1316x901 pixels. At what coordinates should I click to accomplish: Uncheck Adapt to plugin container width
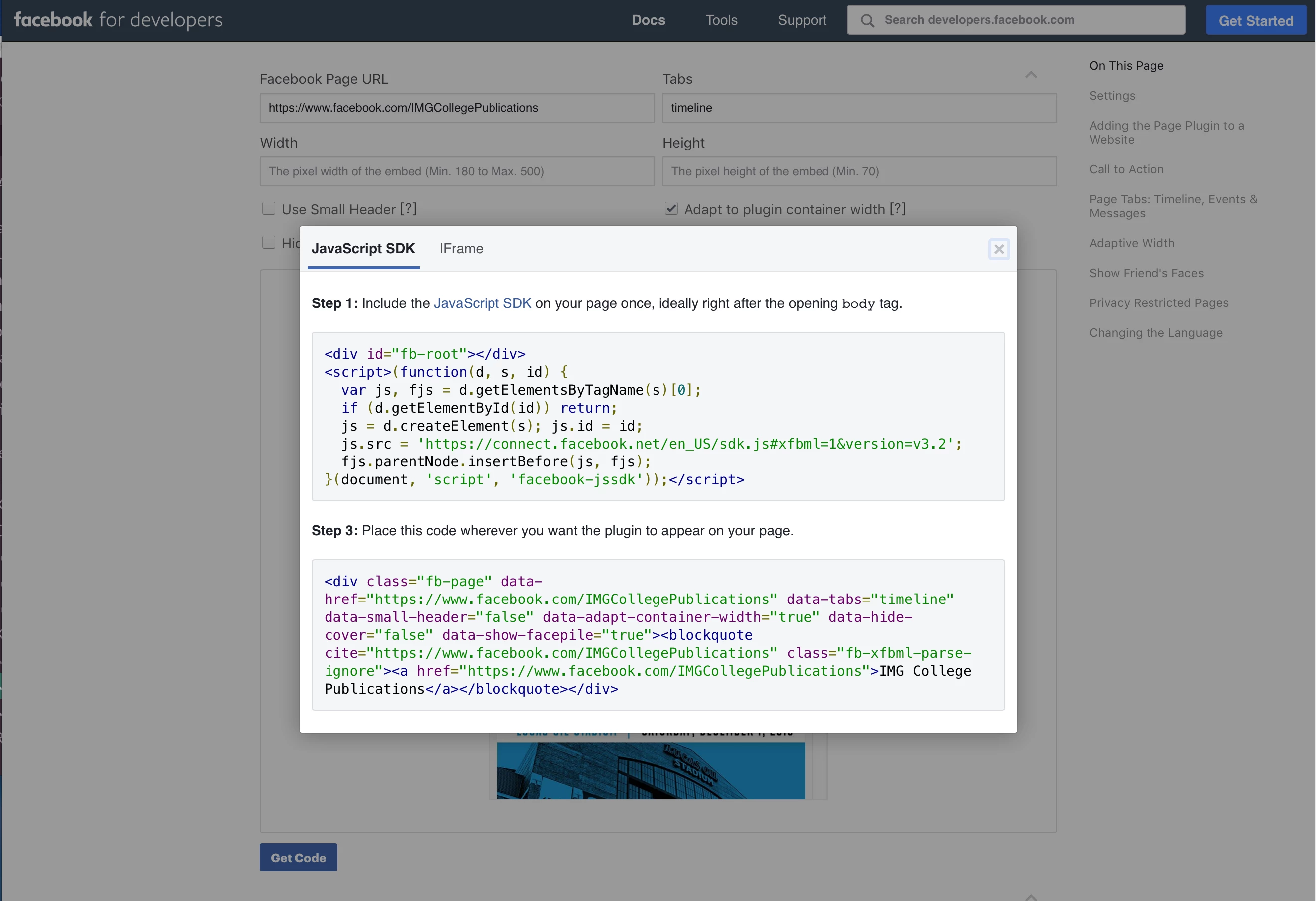(671, 209)
